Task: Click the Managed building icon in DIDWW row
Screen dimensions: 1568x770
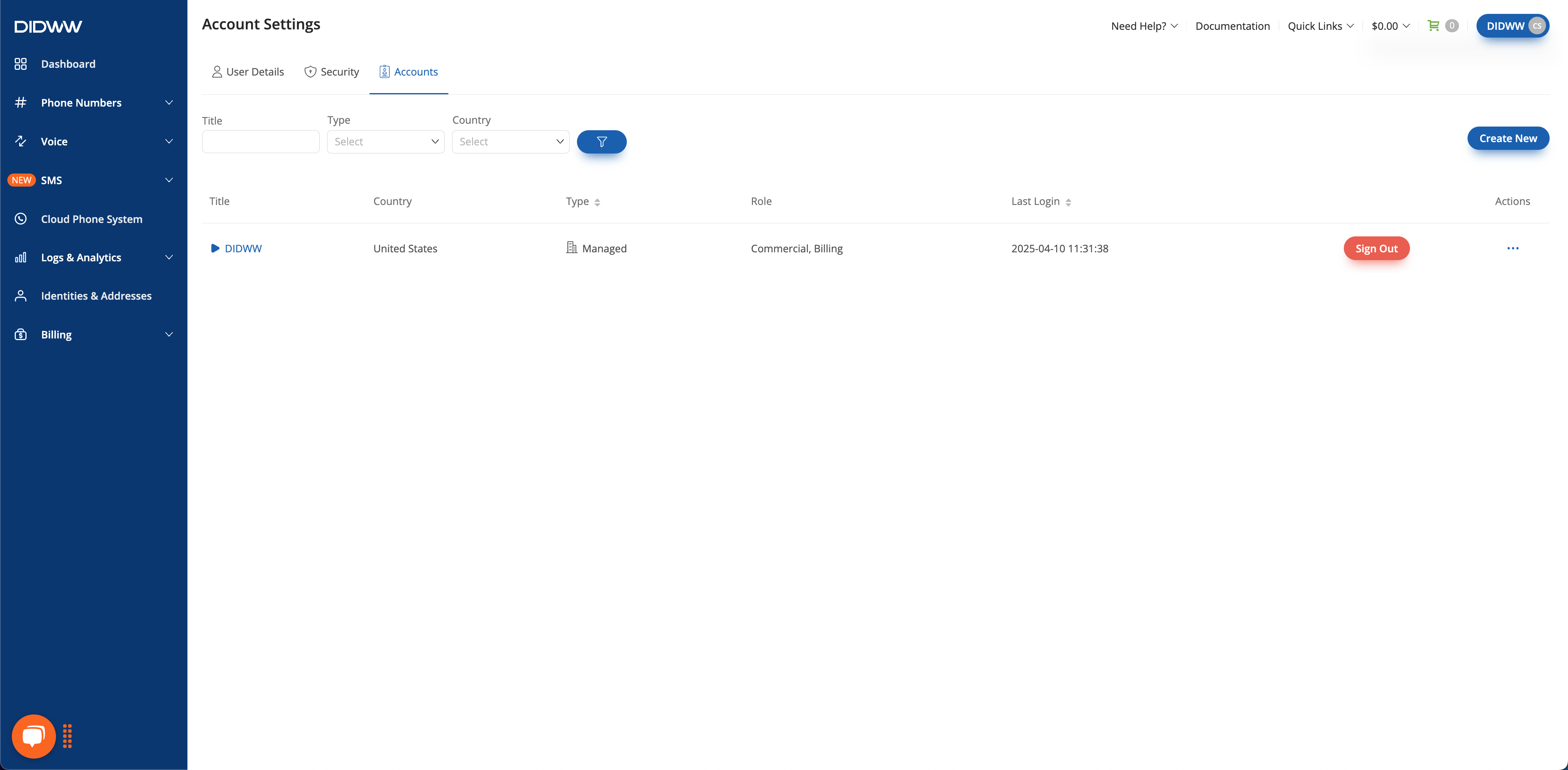Action: (x=572, y=247)
